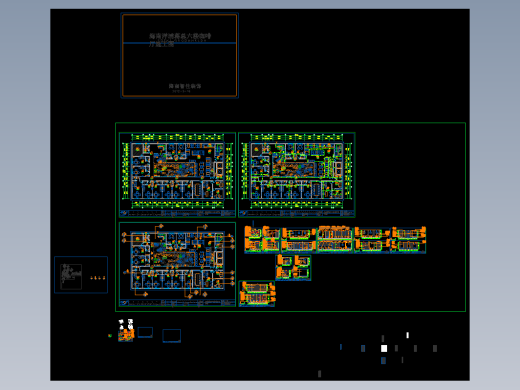Click the long row of orange elevation drawings
Viewport: 520px width, 390px height.
tap(335, 239)
